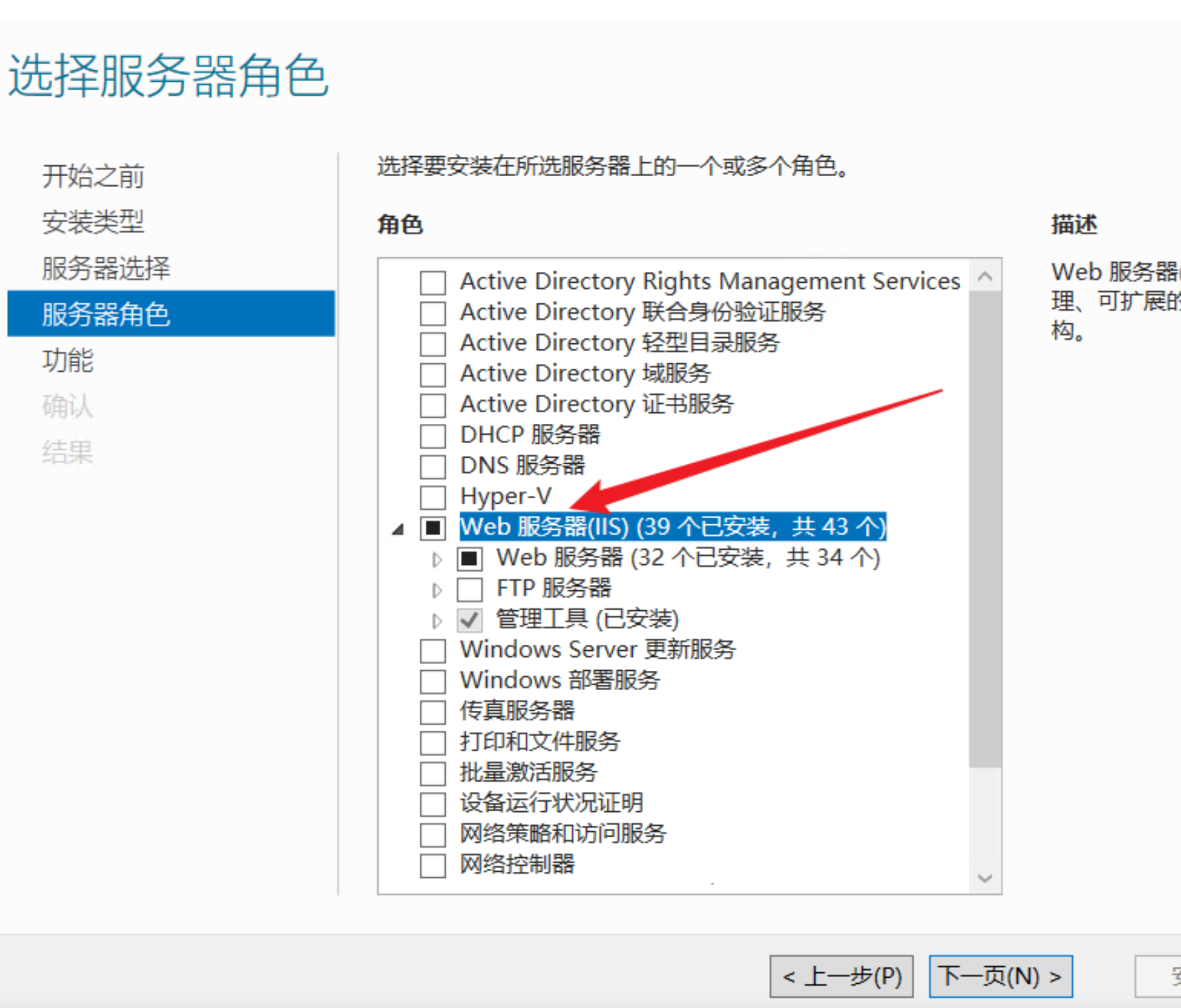Click the 上一步(P) button

[x=841, y=976]
